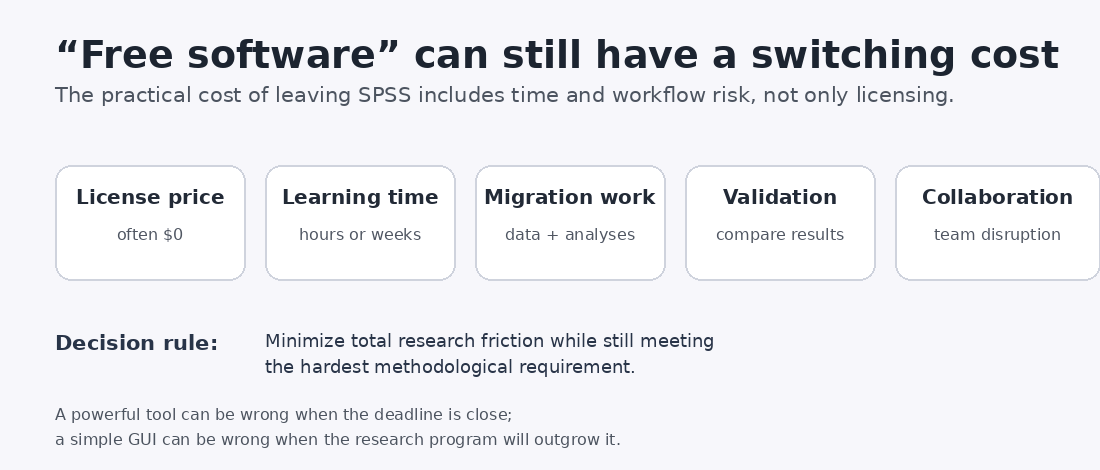
Task: Click the 'team disruption' caption
Action: click(x=997, y=235)
